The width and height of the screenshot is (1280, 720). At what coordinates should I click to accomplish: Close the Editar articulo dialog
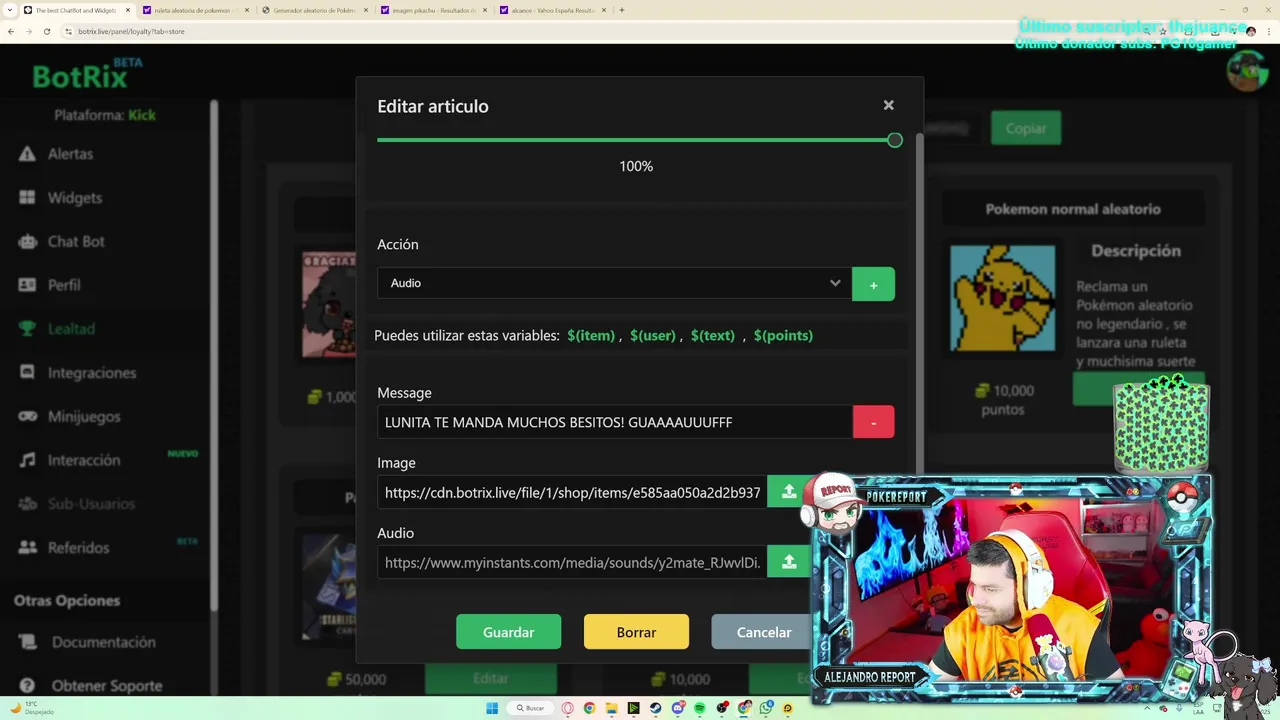[888, 105]
